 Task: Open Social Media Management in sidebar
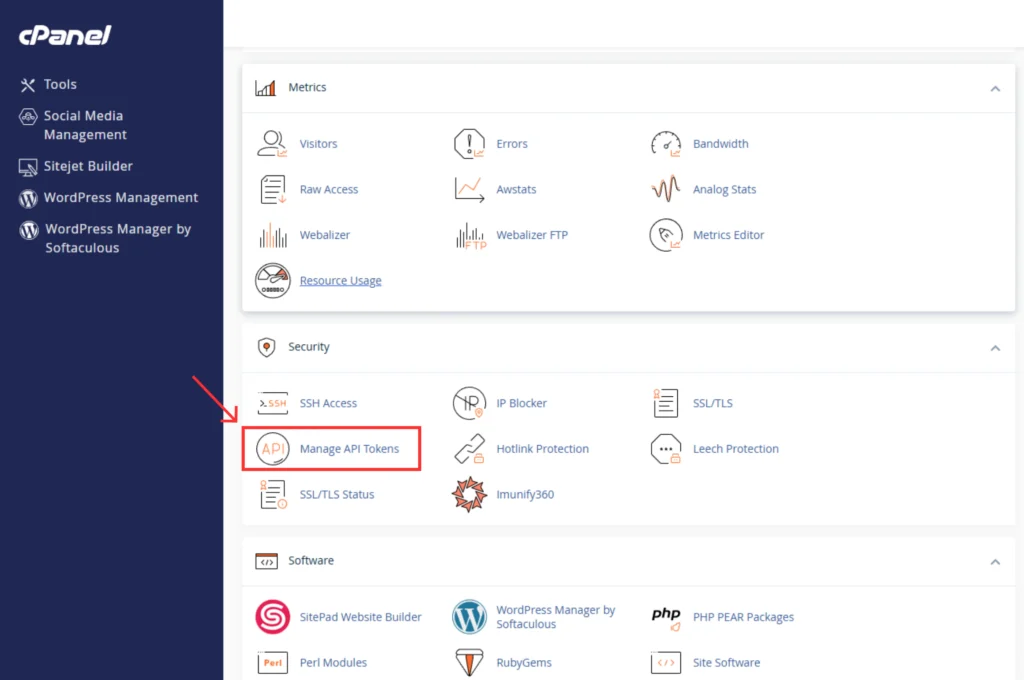coord(73,125)
